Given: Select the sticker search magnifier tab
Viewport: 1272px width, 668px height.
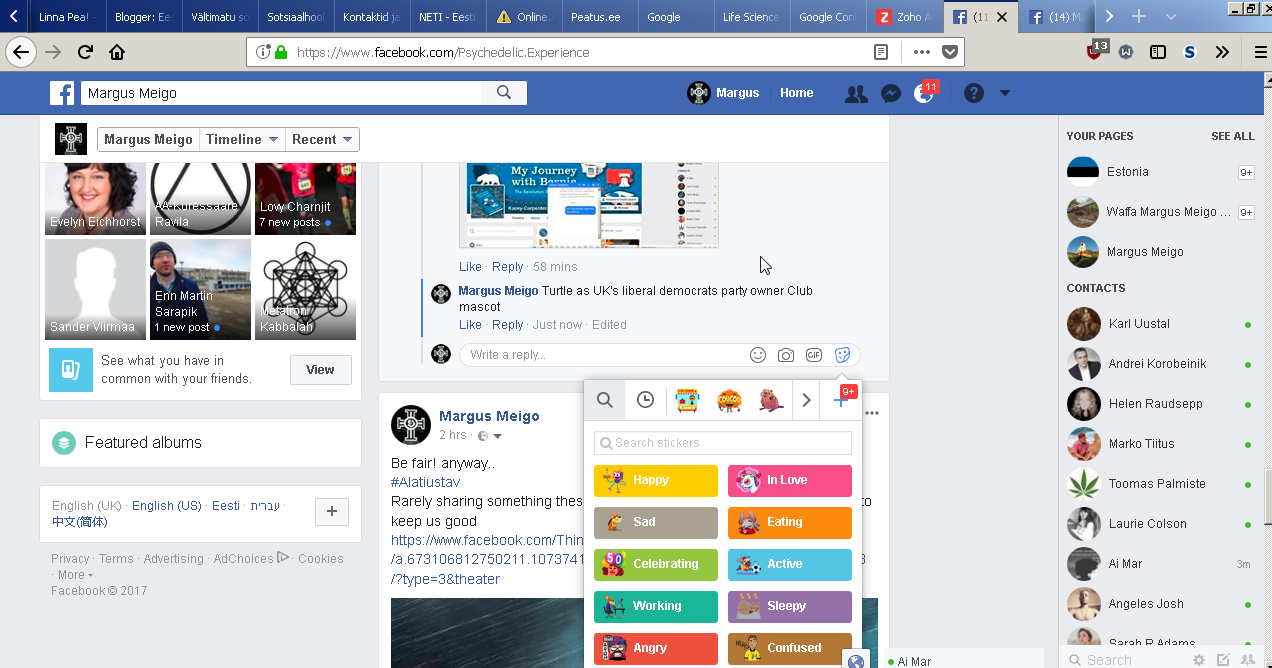Looking at the screenshot, I should 605,400.
